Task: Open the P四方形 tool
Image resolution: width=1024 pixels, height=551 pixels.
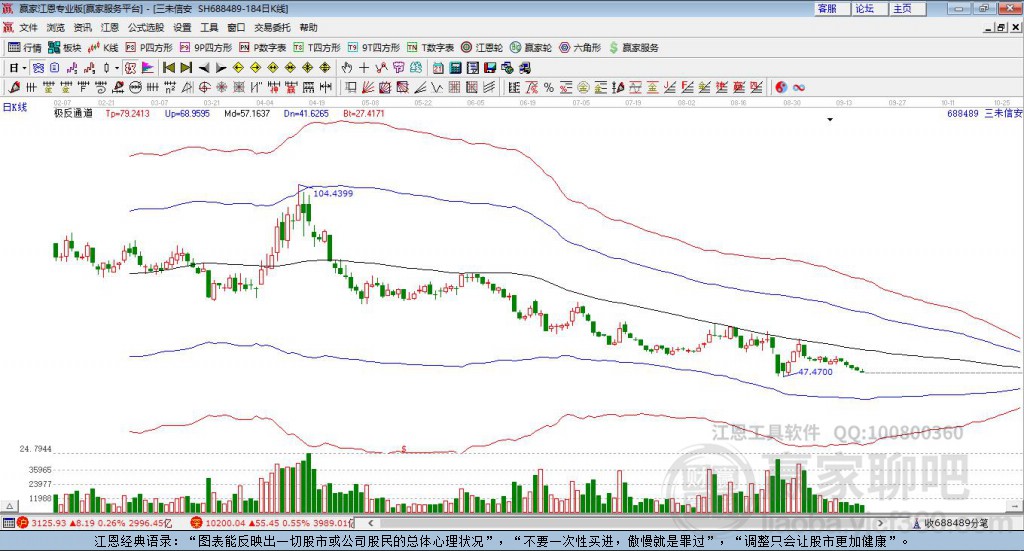Action: 149,48
